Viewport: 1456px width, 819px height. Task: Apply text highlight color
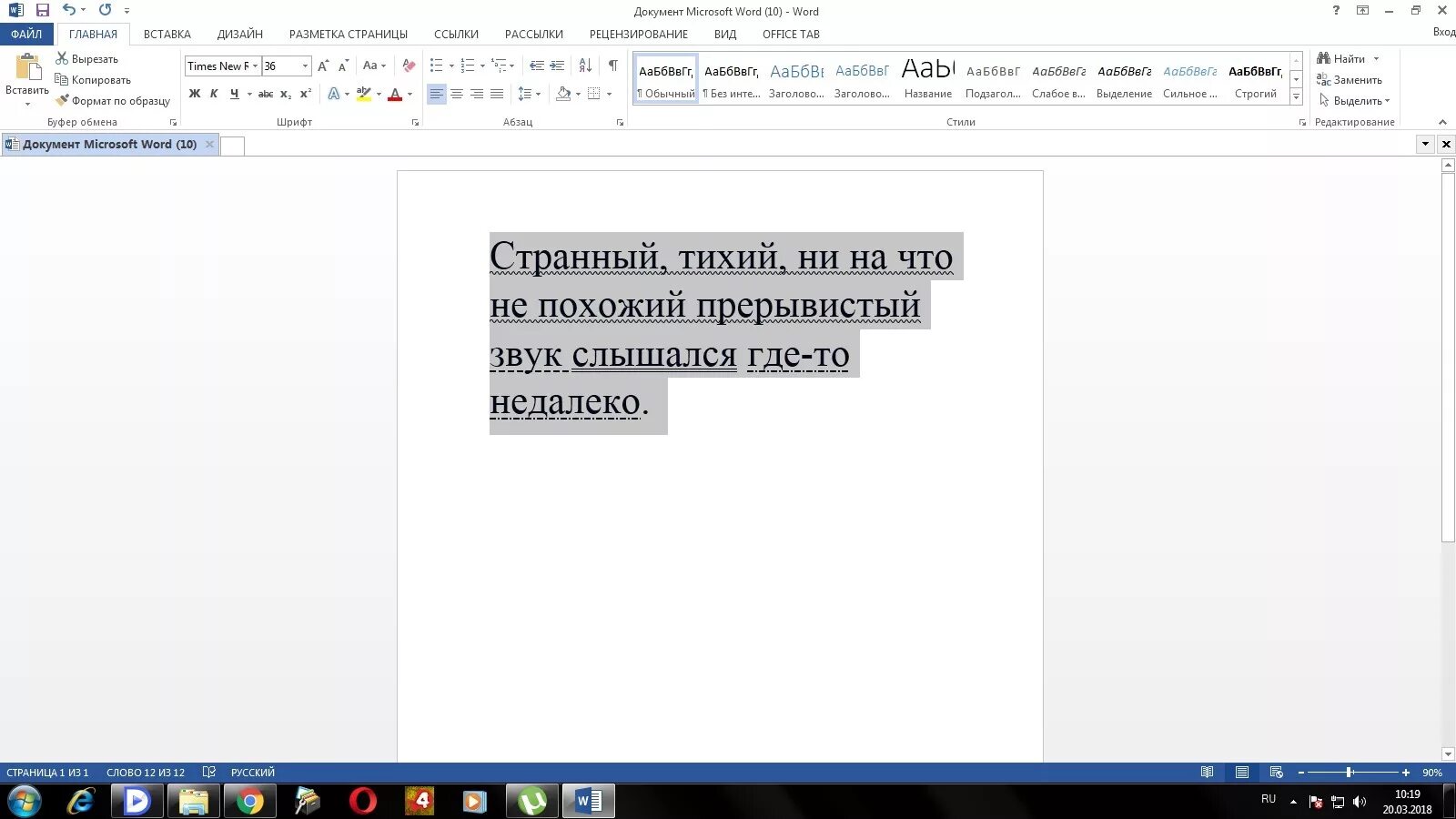pyautogui.click(x=363, y=94)
